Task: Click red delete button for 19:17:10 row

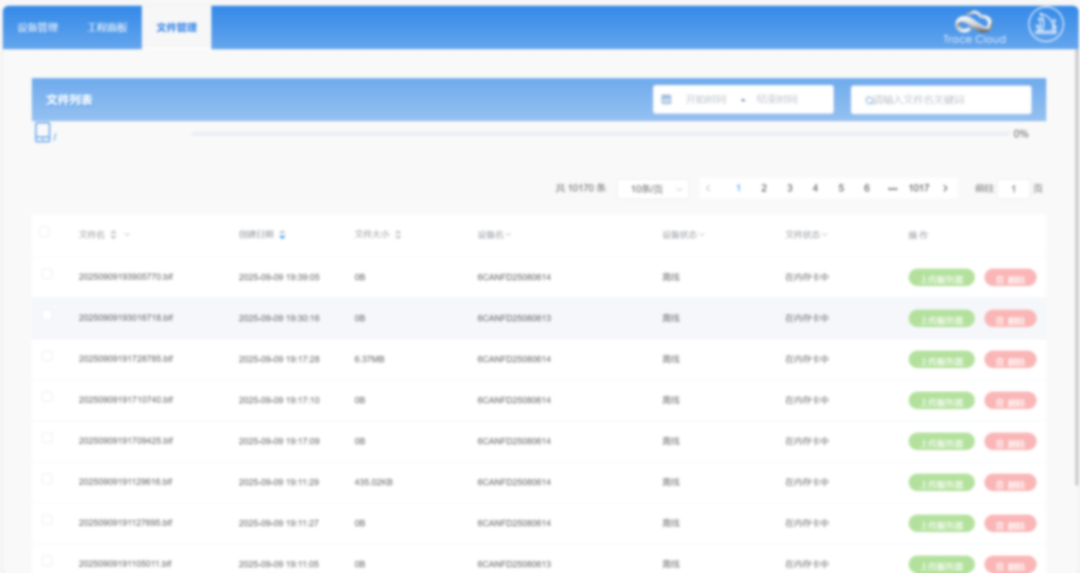Action: pyautogui.click(x=1010, y=401)
